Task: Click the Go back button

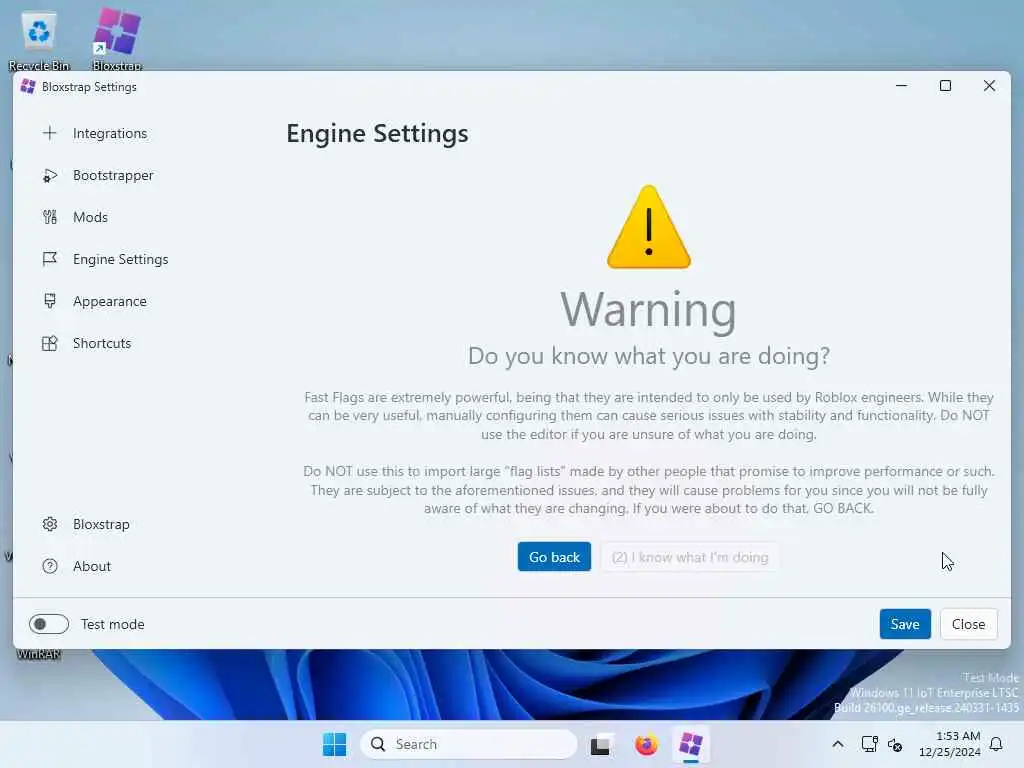Action: coord(554,557)
